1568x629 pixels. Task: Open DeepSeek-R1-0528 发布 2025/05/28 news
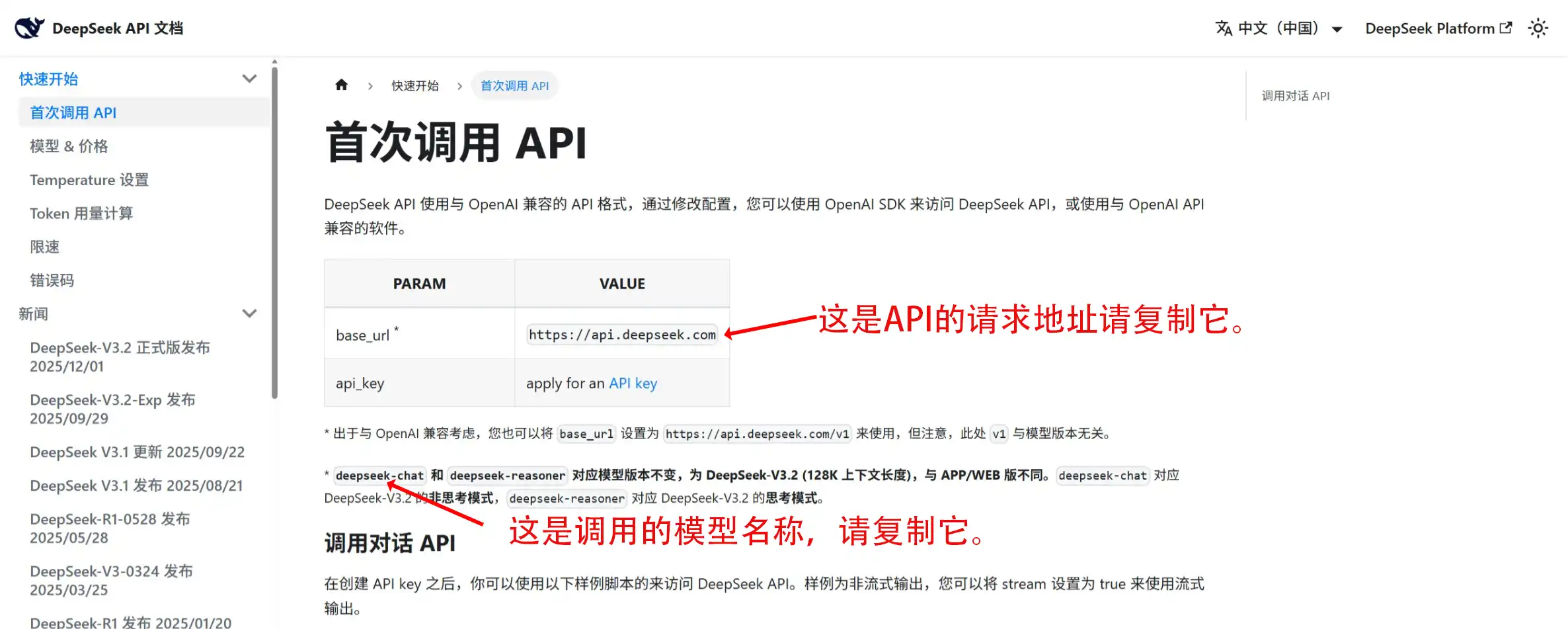click(x=110, y=528)
